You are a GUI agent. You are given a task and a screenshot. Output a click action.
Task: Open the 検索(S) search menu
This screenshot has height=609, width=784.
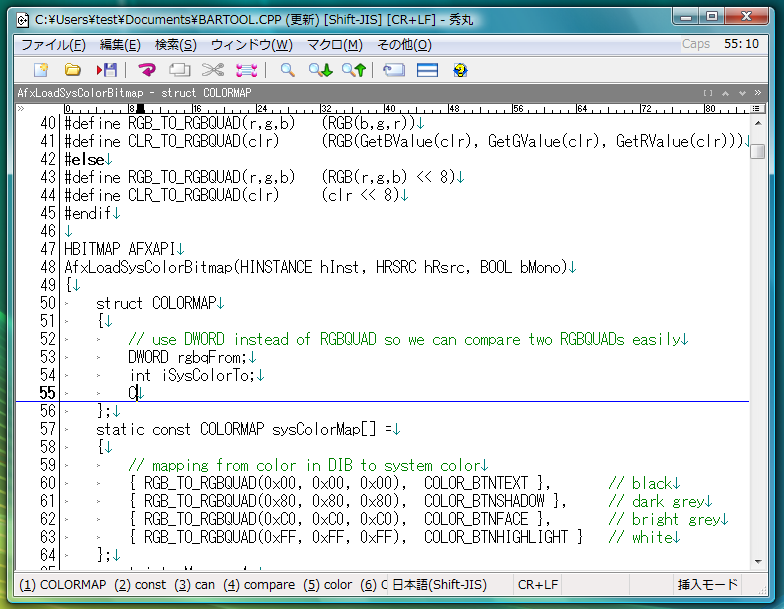click(175, 45)
